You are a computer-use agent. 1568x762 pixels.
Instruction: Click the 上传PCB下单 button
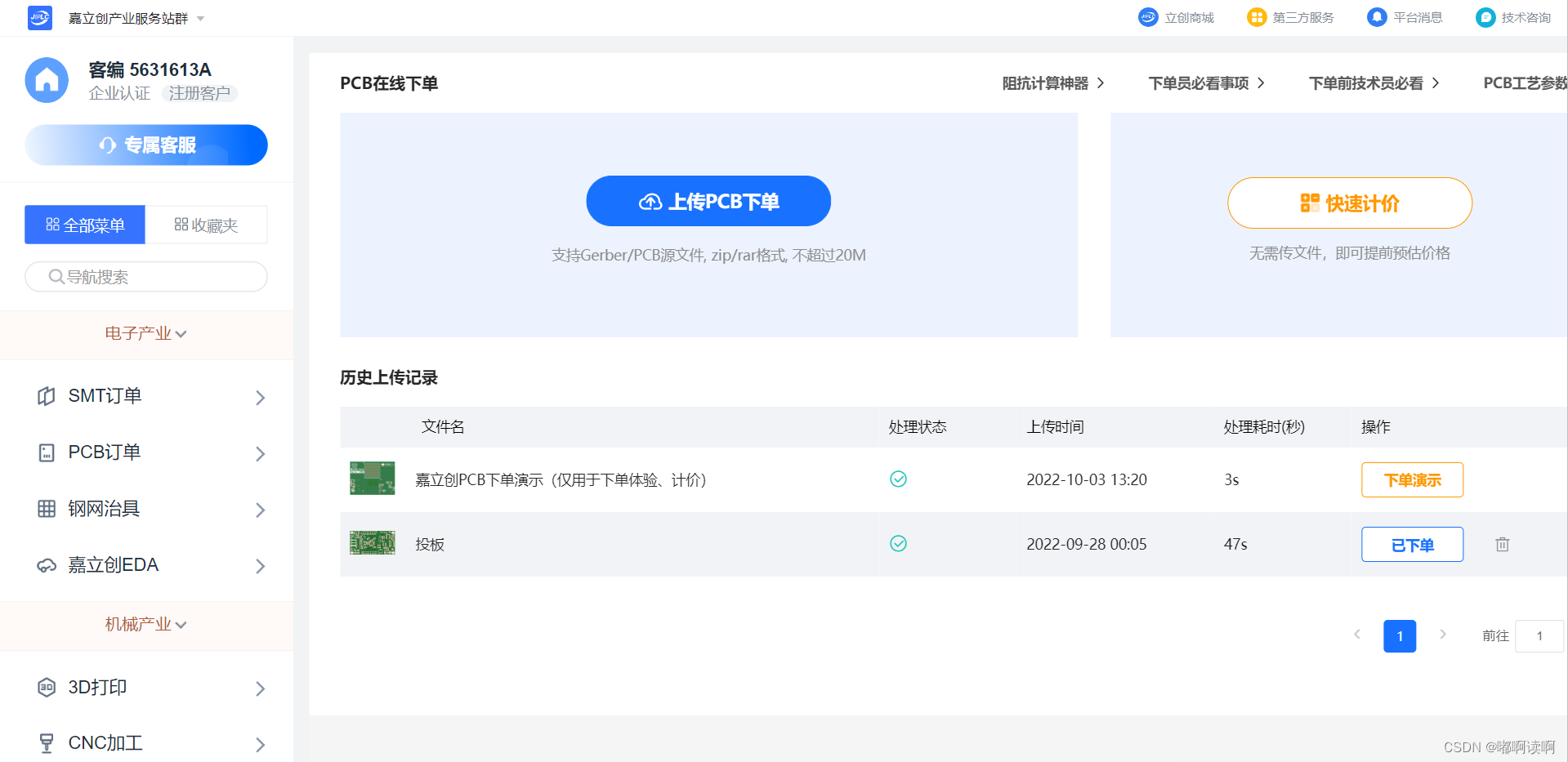[x=708, y=201]
